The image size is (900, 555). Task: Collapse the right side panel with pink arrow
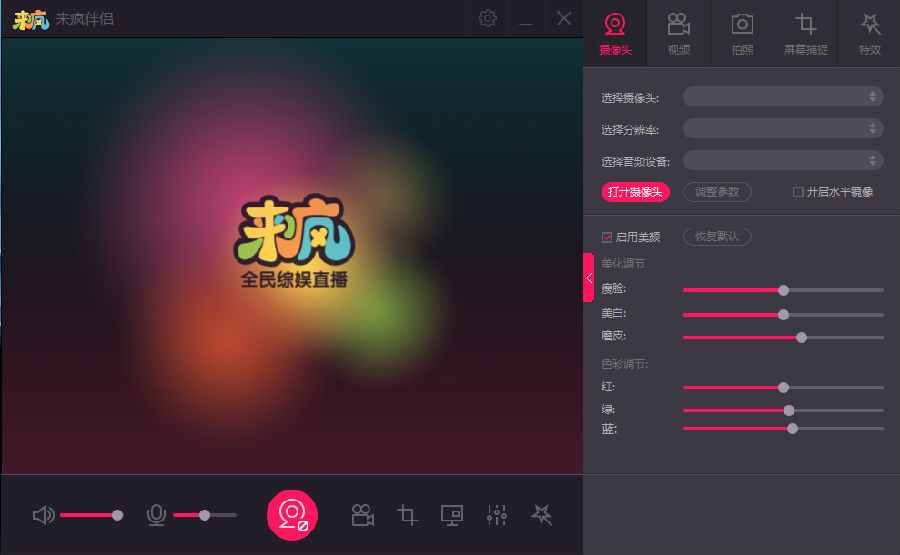[x=589, y=278]
